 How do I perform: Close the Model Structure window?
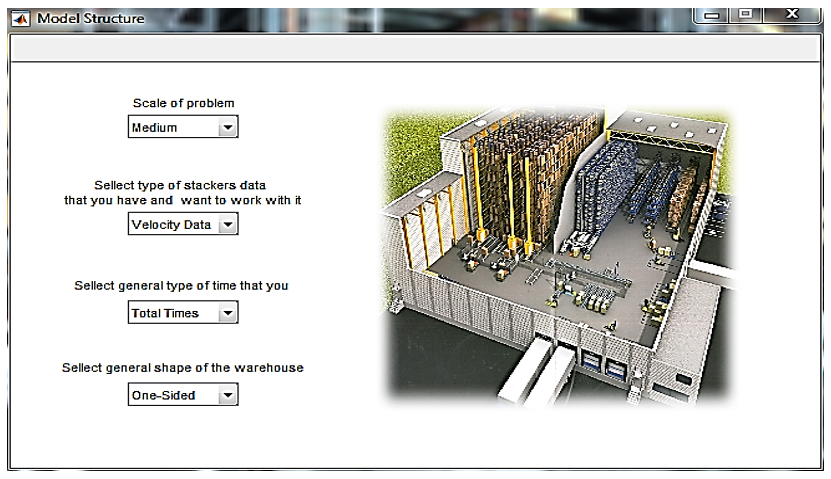[x=792, y=14]
